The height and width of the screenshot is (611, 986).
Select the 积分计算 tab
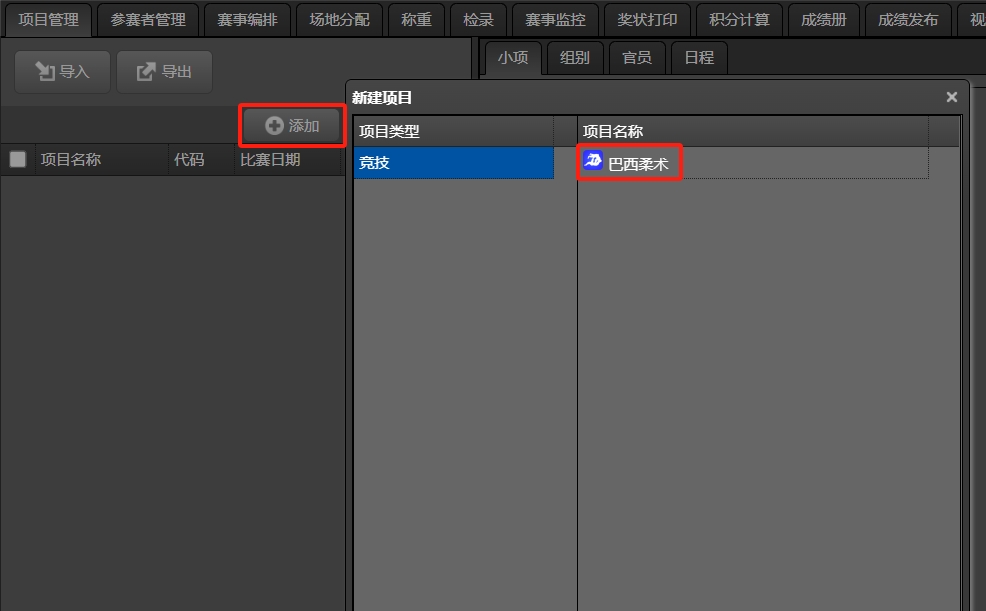point(740,20)
